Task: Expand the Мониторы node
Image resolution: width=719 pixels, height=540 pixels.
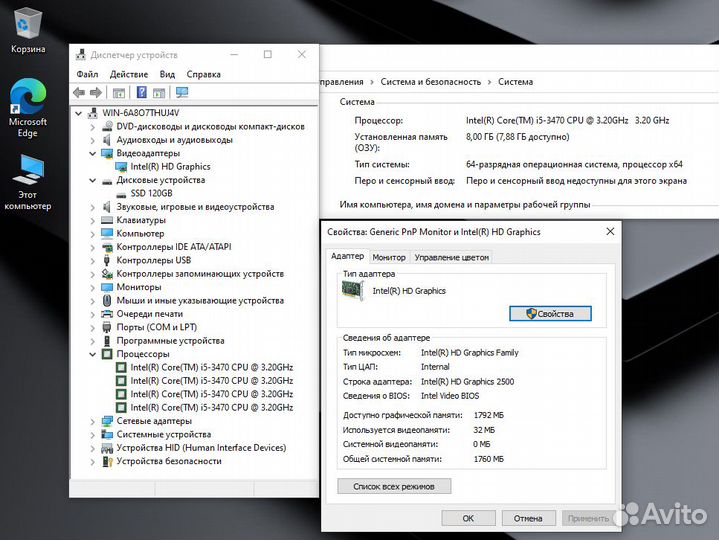Action: [92, 287]
